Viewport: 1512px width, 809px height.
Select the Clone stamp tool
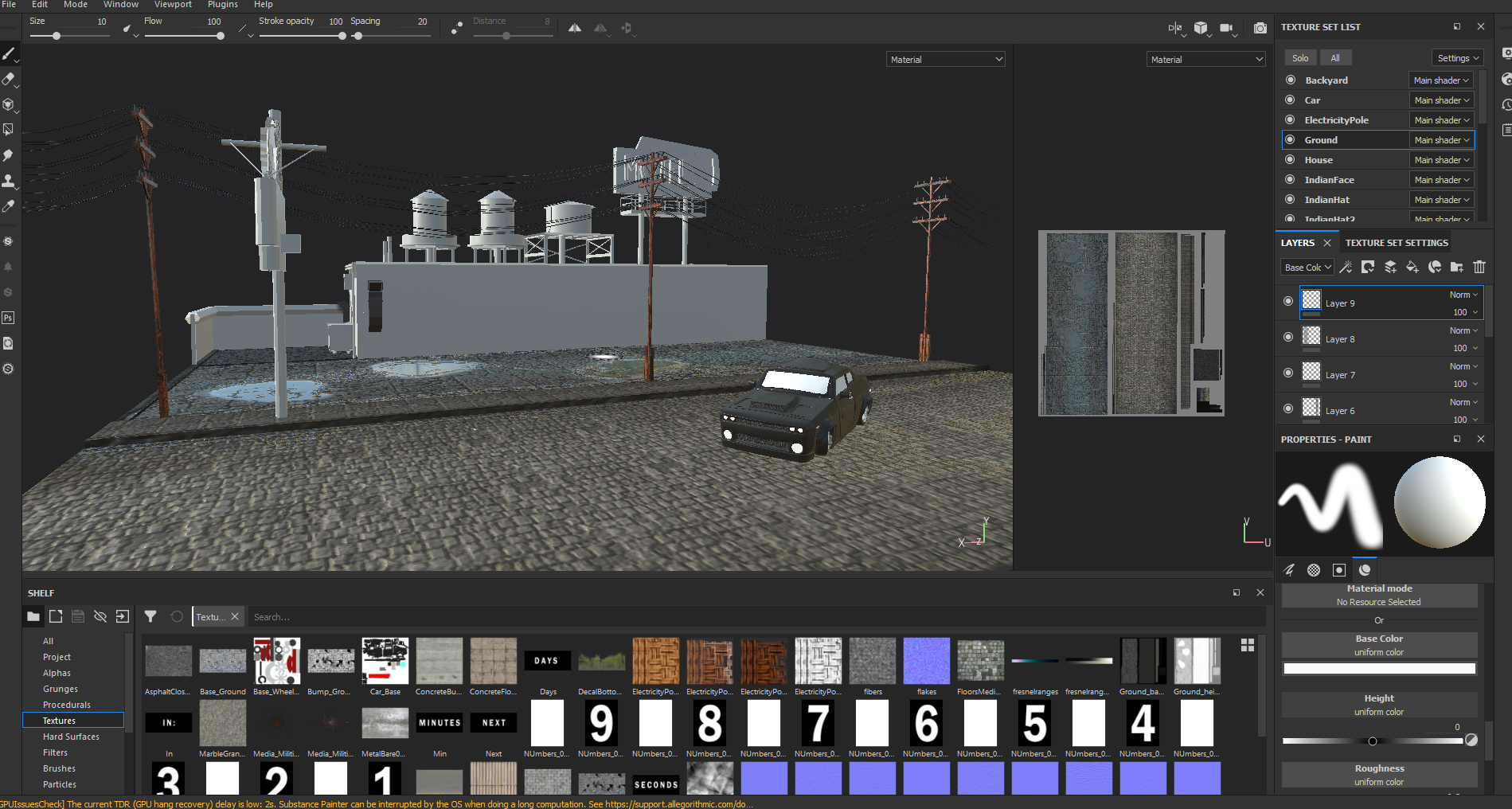coord(9,181)
